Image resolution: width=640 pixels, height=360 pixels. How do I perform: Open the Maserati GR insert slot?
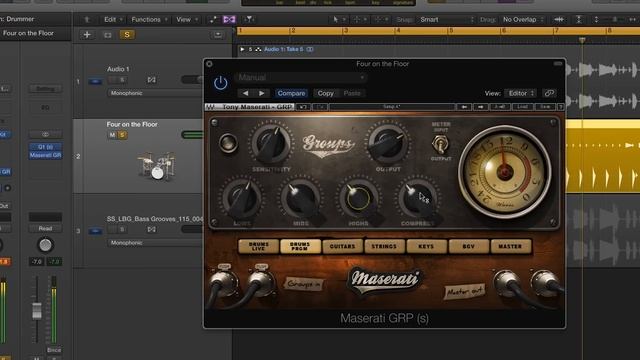pos(45,155)
